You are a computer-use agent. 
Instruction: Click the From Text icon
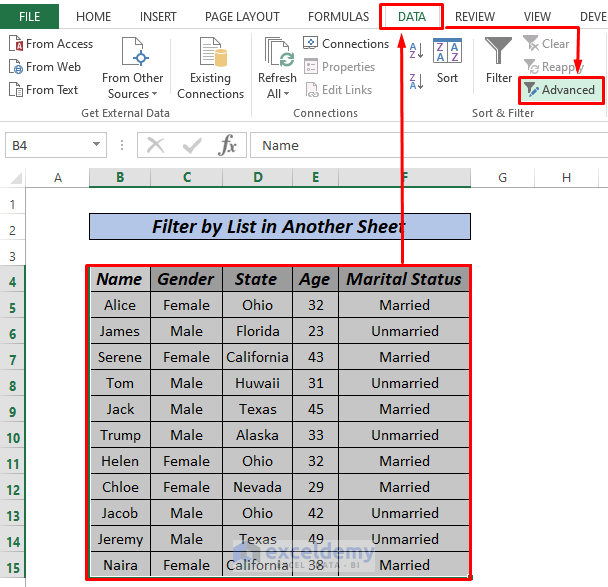point(16,90)
